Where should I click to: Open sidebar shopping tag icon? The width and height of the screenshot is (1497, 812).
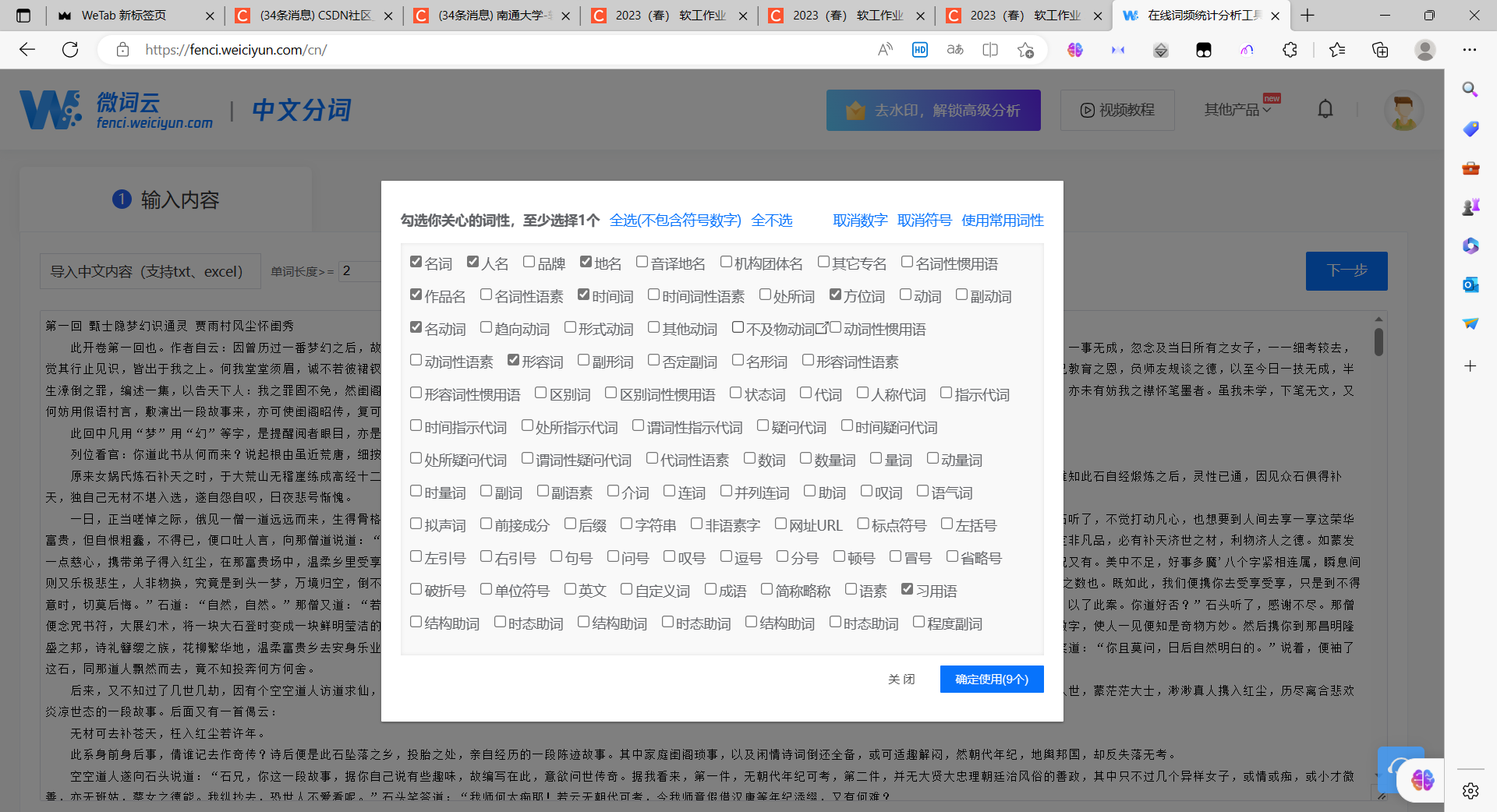click(1470, 129)
